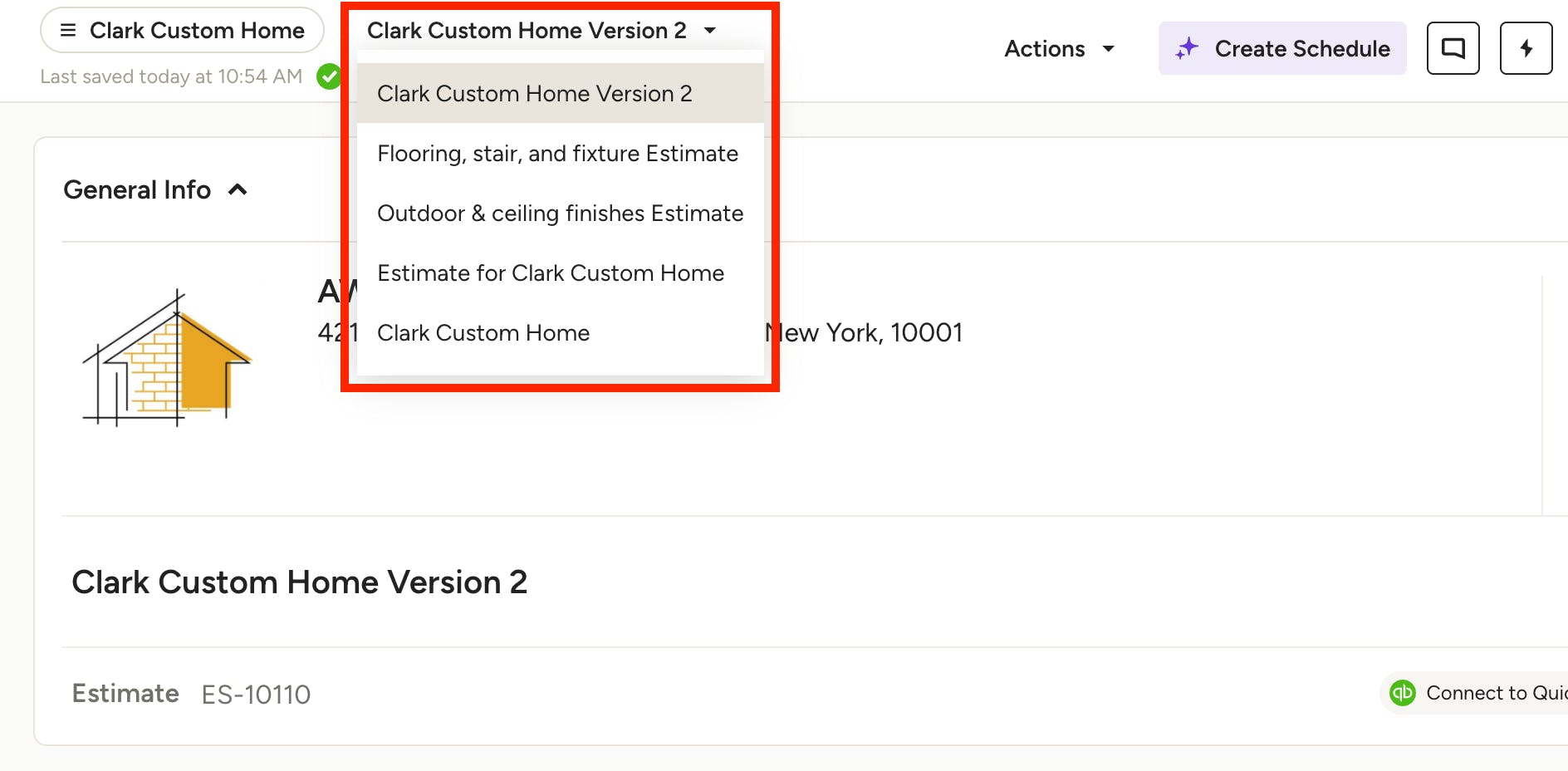Choose Outdoor & ceiling finishes Estimate

pyautogui.click(x=560, y=214)
